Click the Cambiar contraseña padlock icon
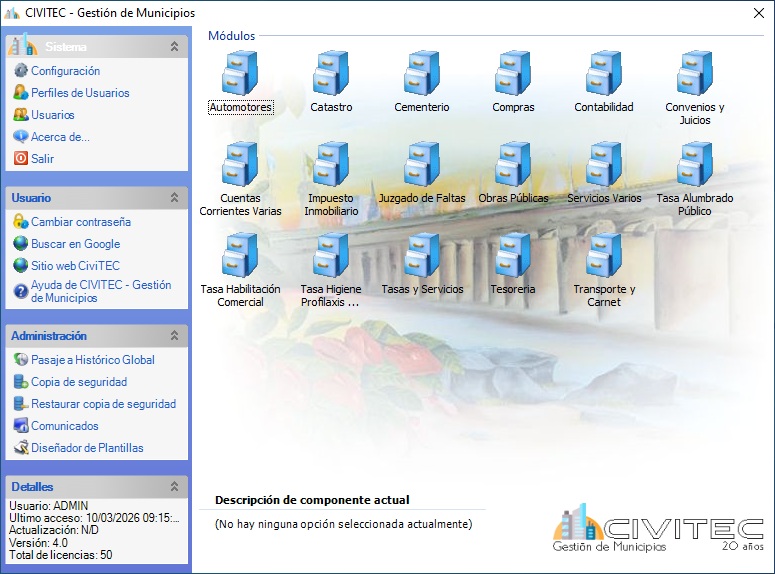 tap(21, 221)
